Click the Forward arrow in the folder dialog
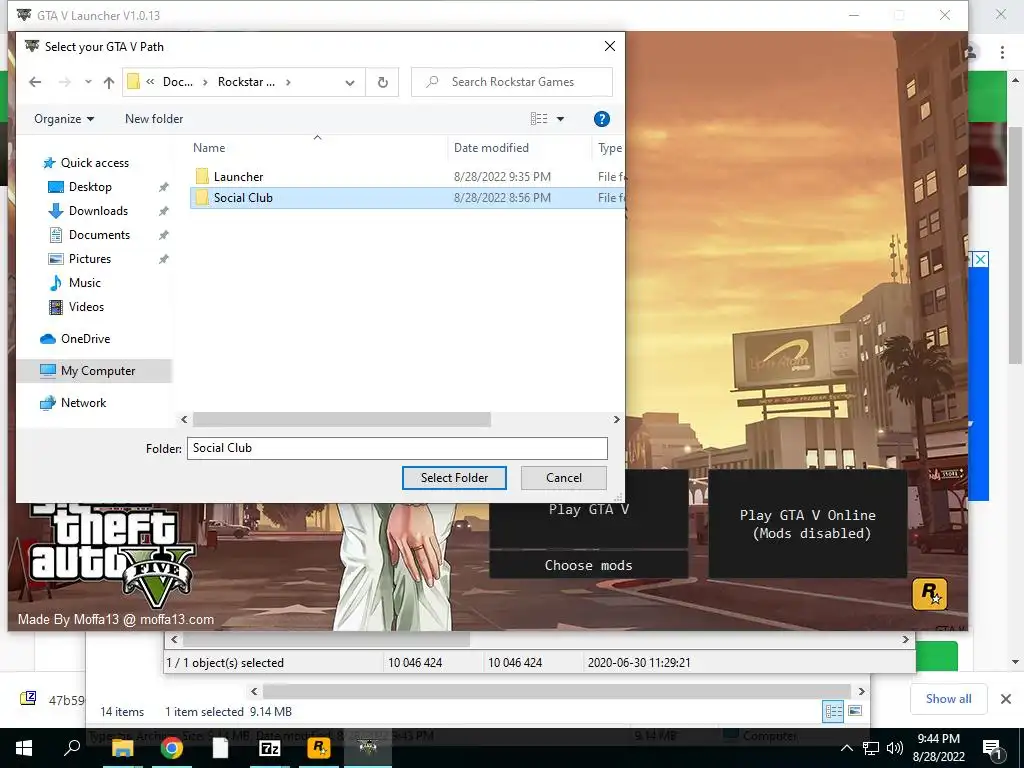 (x=65, y=82)
